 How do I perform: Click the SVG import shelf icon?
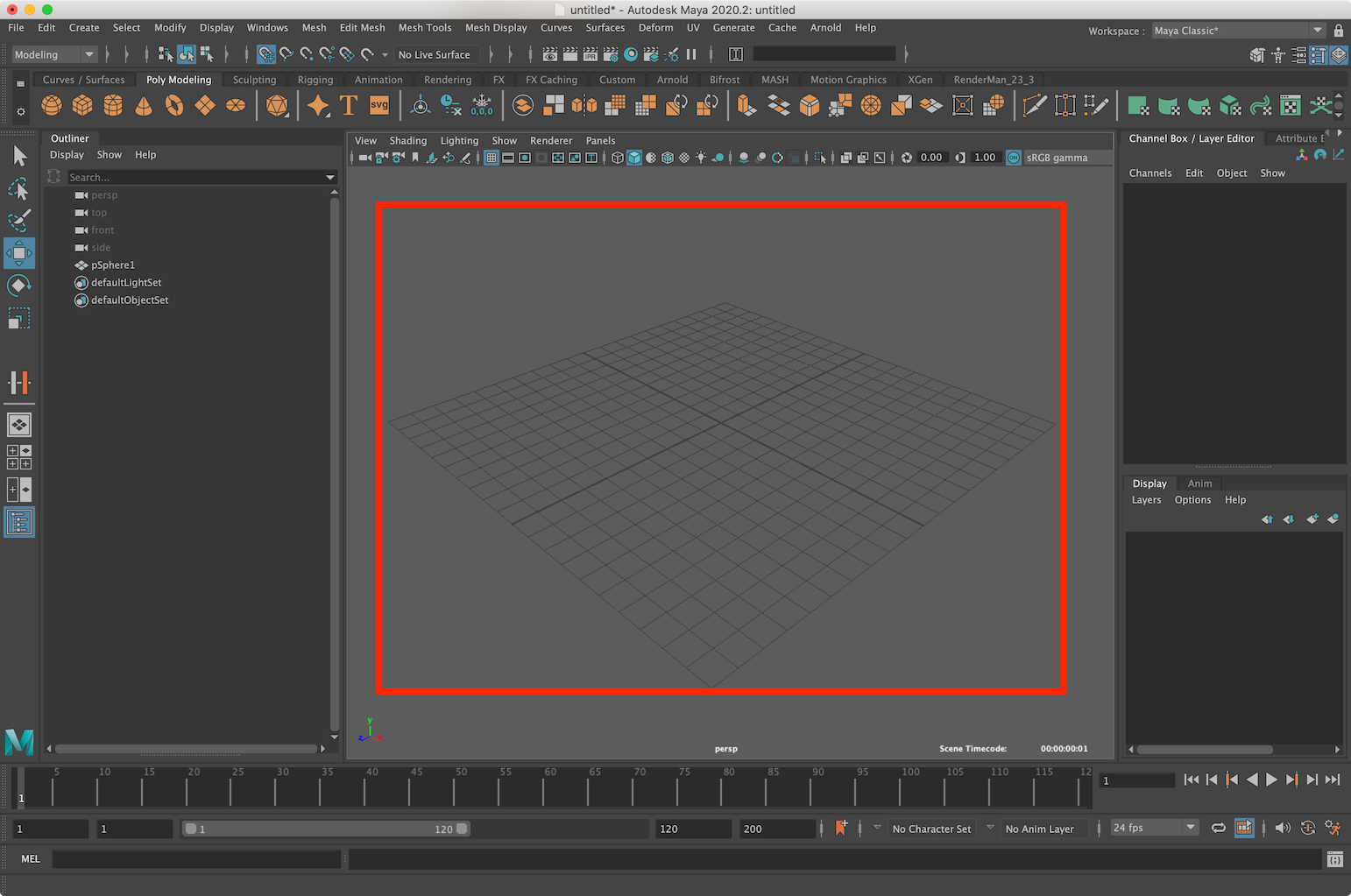pyautogui.click(x=379, y=106)
